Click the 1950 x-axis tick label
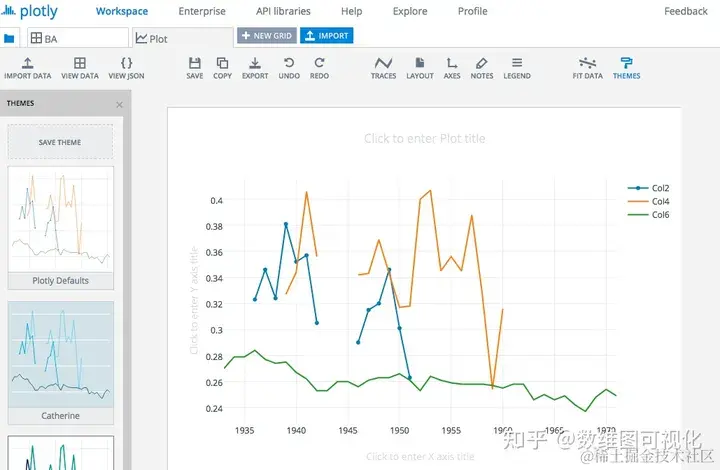The height and width of the screenshot is (470, 720). coord(399,431)
